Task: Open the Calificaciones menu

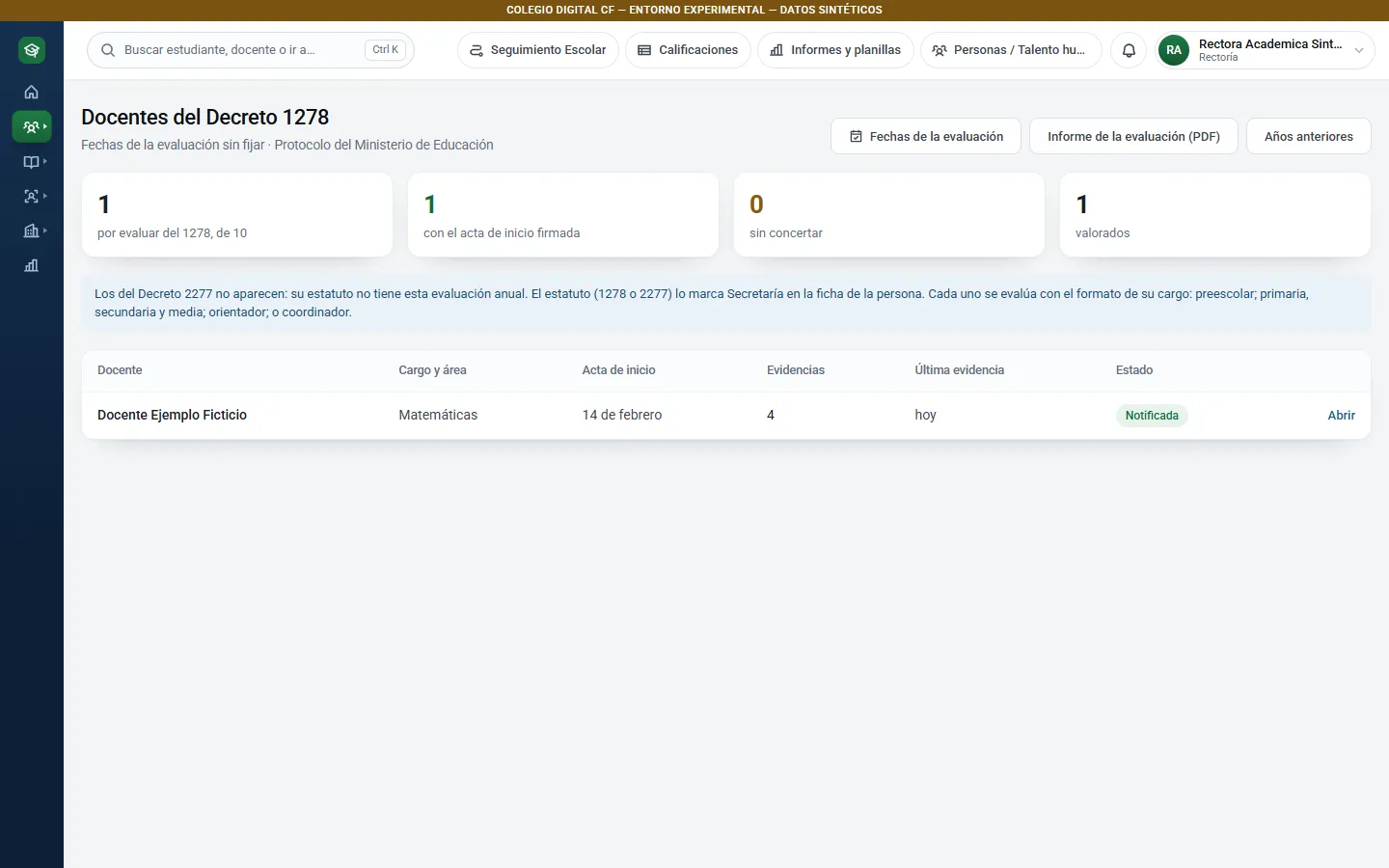Action: [688, 50]
